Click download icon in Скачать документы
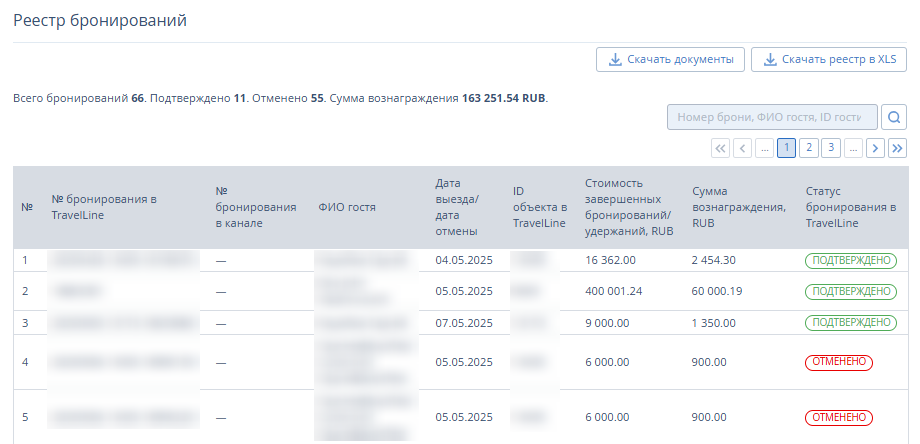Viewport: 920px width, 444px height. [x=614, y=60]
